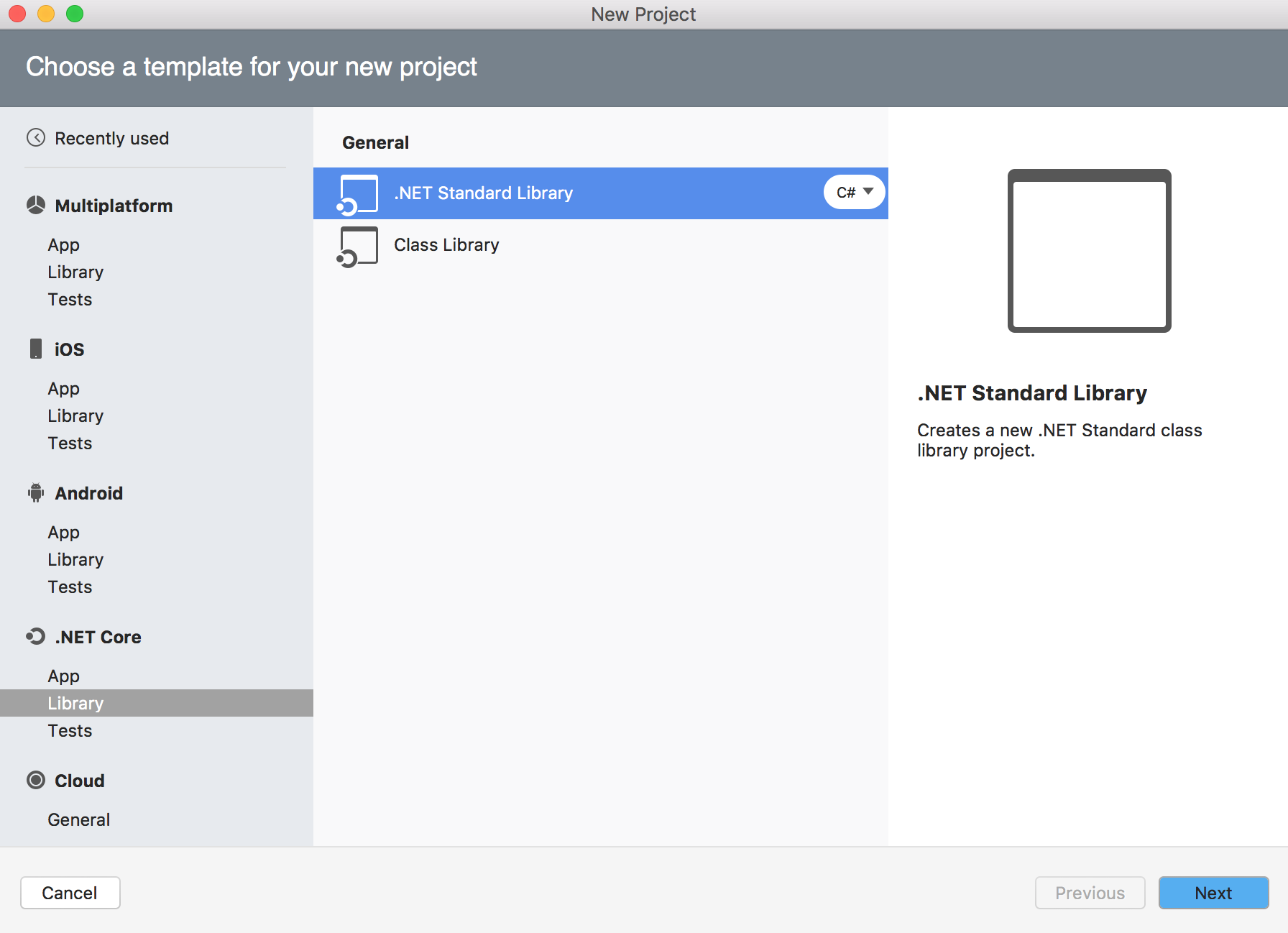The image size is (1288, 933).
Task: Click the Android robot icon
Action: (36, 493)
